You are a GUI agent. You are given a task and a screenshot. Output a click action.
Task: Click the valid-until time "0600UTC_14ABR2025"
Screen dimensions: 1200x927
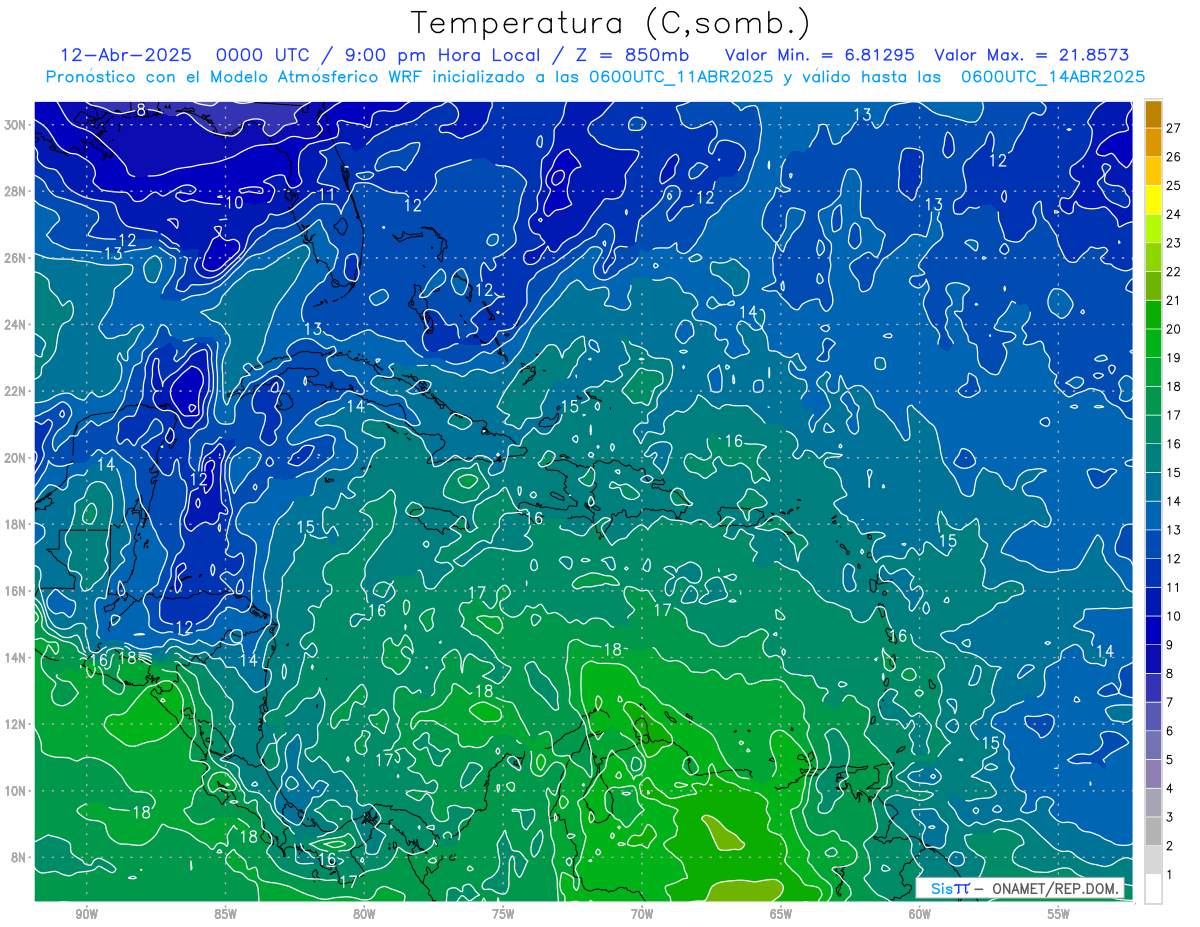pyautogui.click(x=1053, y=76)
